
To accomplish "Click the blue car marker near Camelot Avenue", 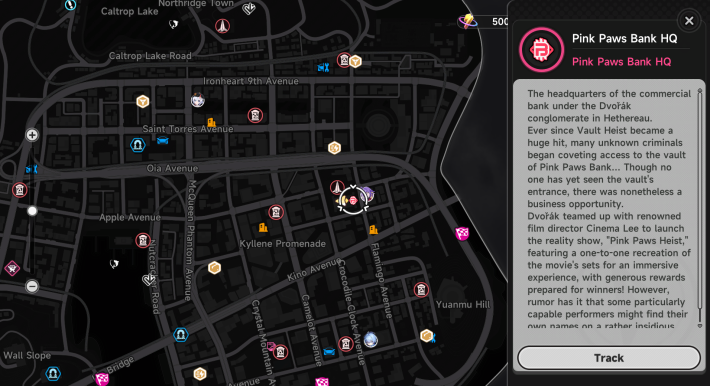I will [329, 352].
